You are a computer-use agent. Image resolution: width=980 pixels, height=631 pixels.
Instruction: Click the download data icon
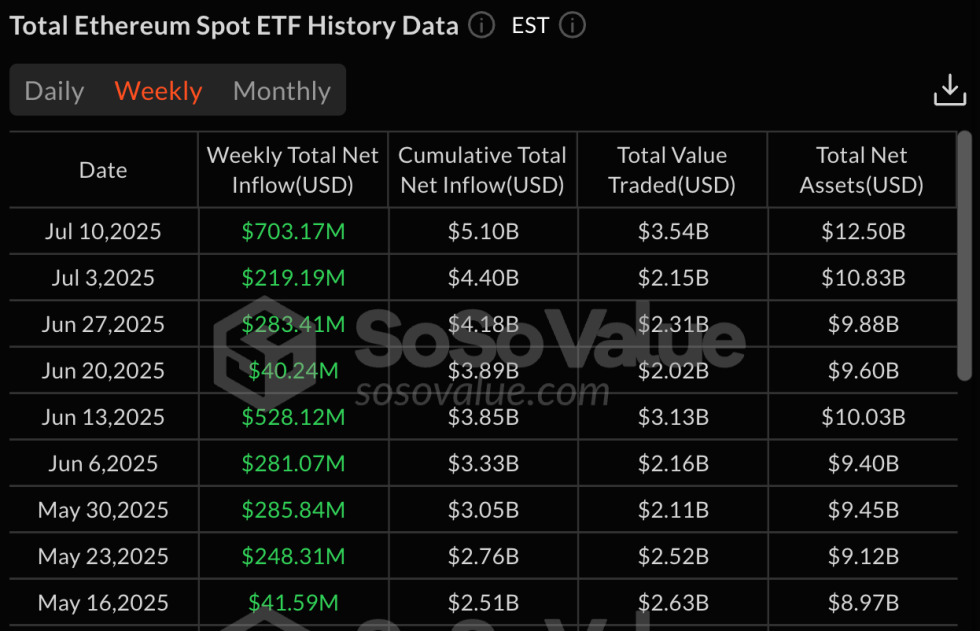(948, 90)
